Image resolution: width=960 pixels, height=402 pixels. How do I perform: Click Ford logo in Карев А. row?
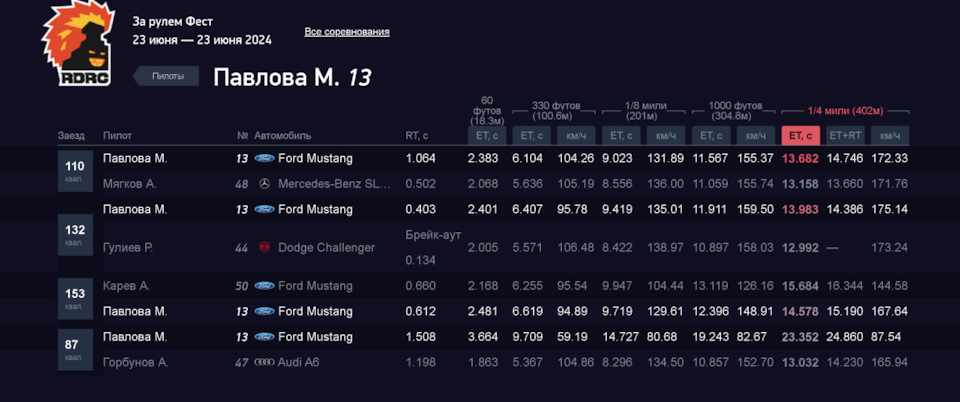265,286
